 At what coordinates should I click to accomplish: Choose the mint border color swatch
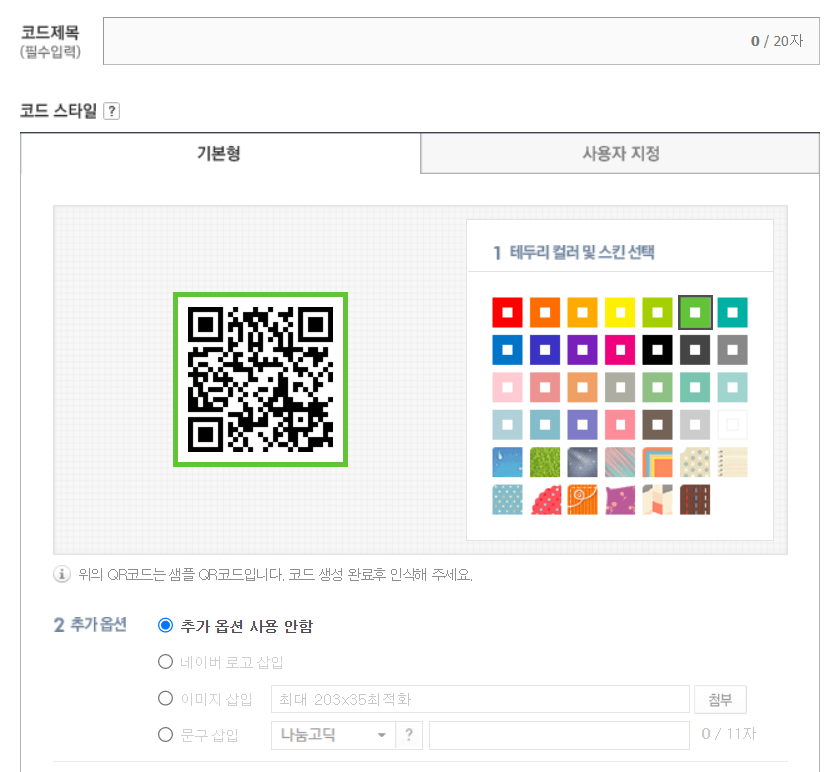pos(695,387)
